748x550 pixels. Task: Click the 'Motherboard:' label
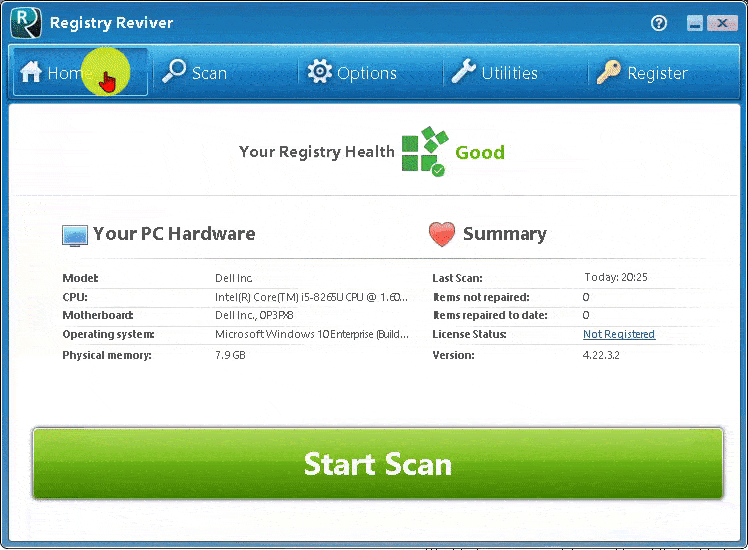pos(98,315)
